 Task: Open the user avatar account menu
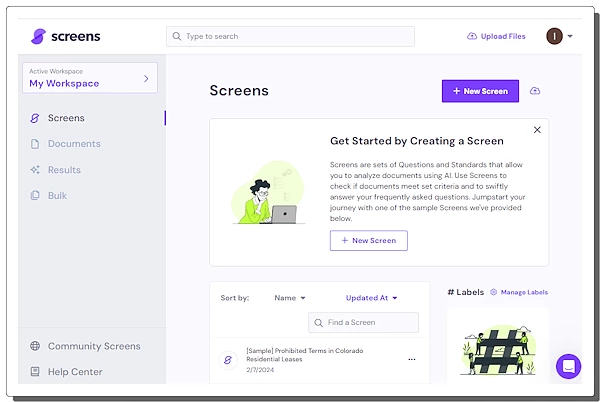(554, 36)
